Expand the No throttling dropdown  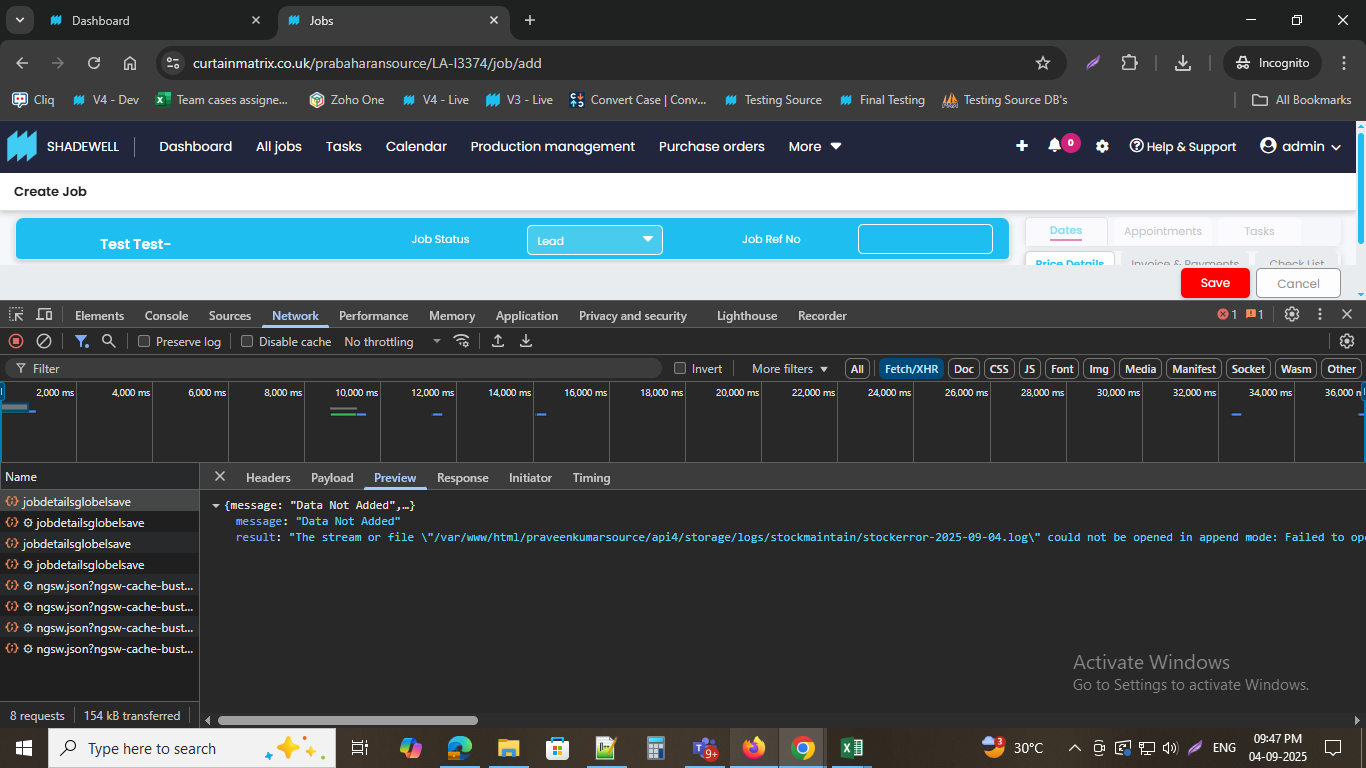click(x=392, y=341)
